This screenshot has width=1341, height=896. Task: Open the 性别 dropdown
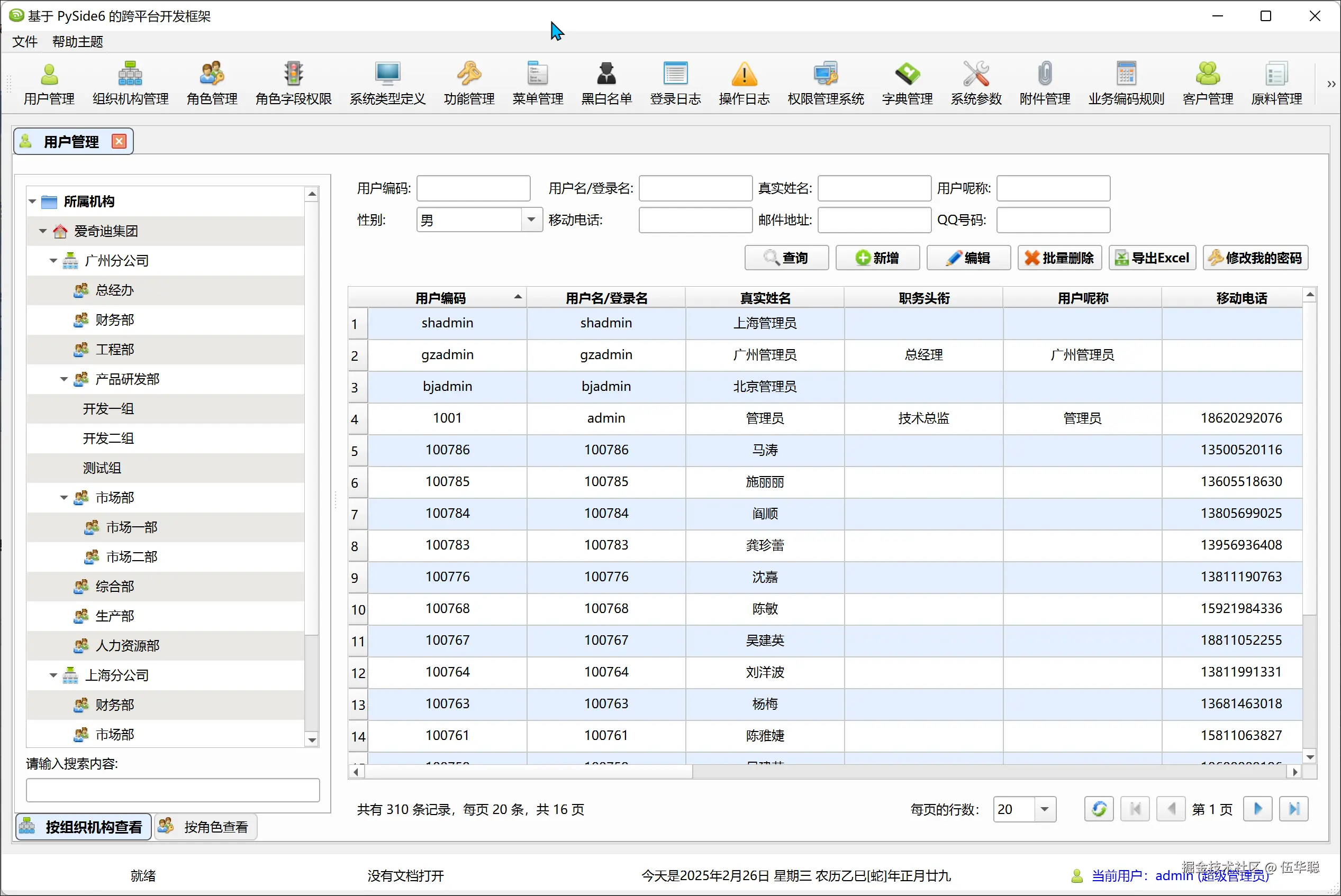tap(531, 220)
